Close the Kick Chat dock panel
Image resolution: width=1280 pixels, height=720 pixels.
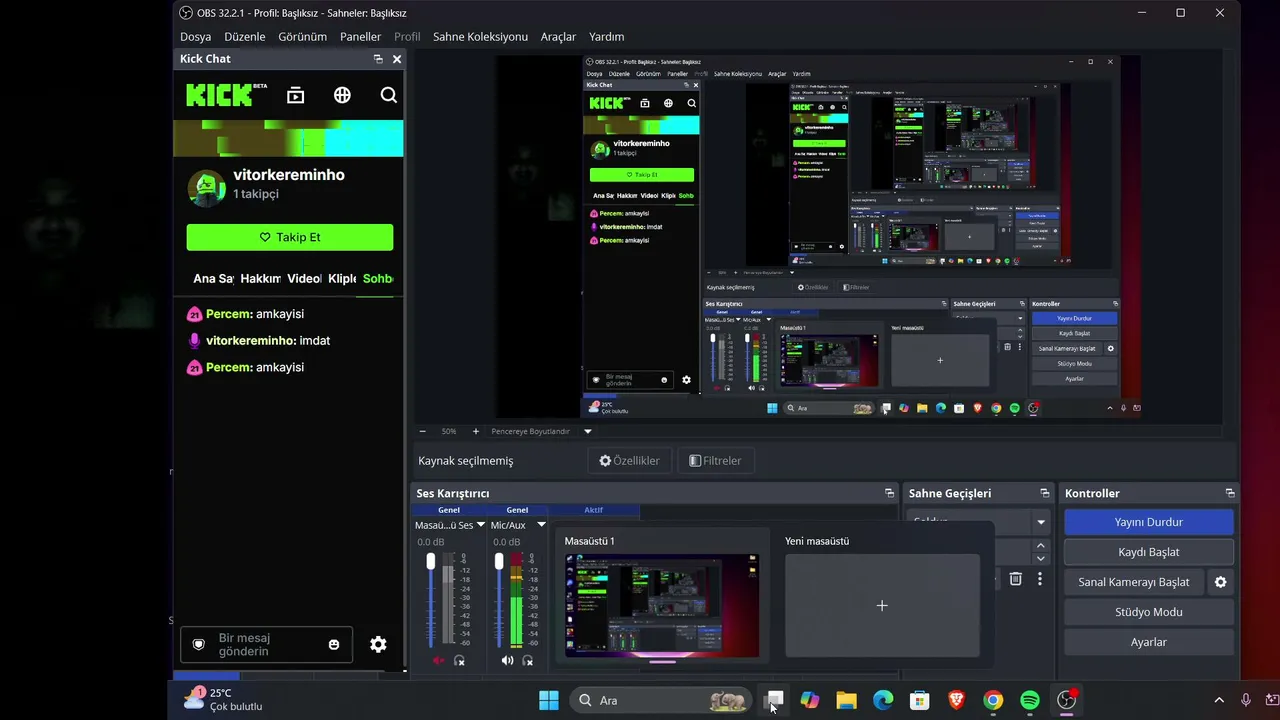coord(397,59)
